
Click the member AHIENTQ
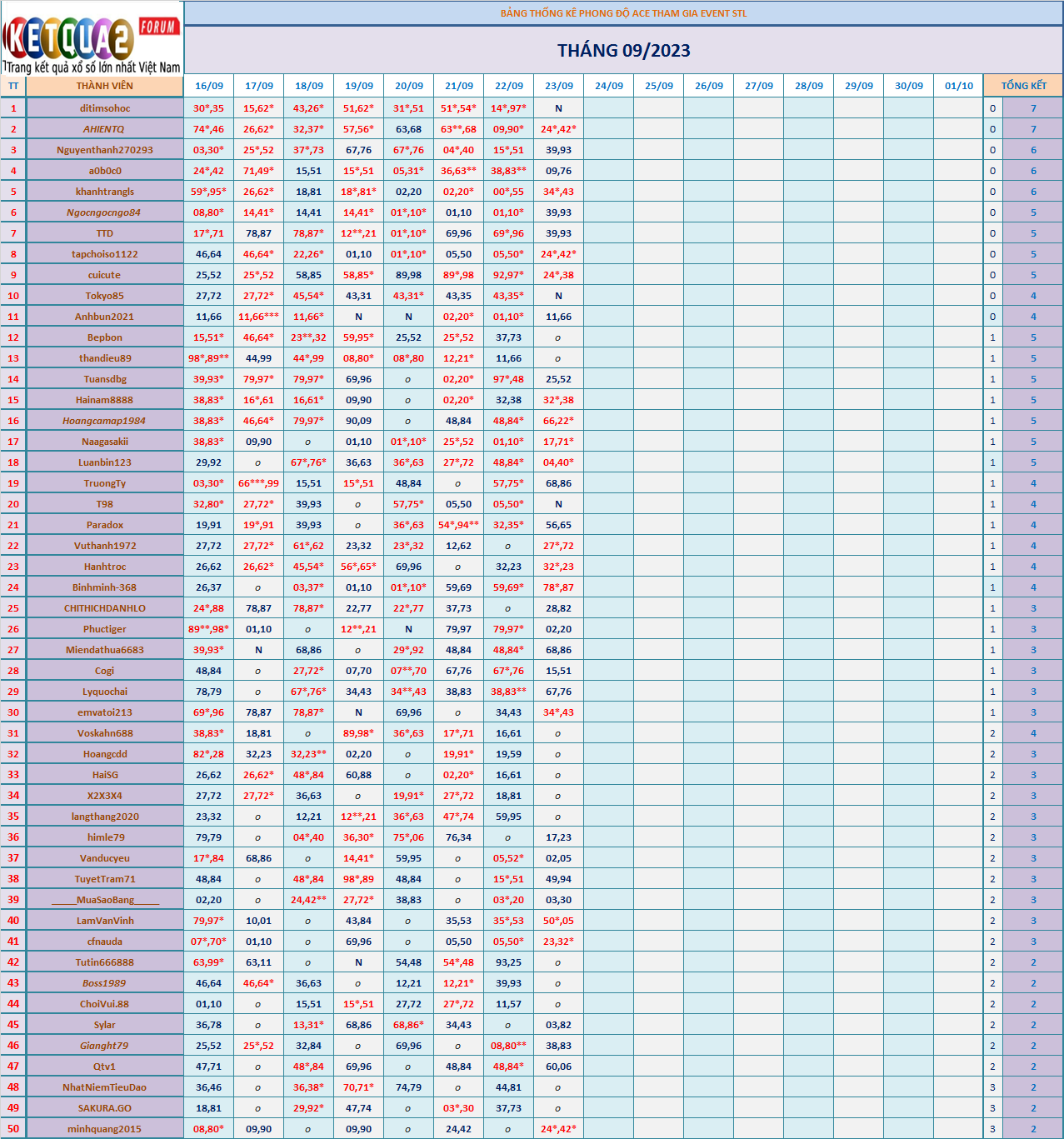click(x=104, y=129)
